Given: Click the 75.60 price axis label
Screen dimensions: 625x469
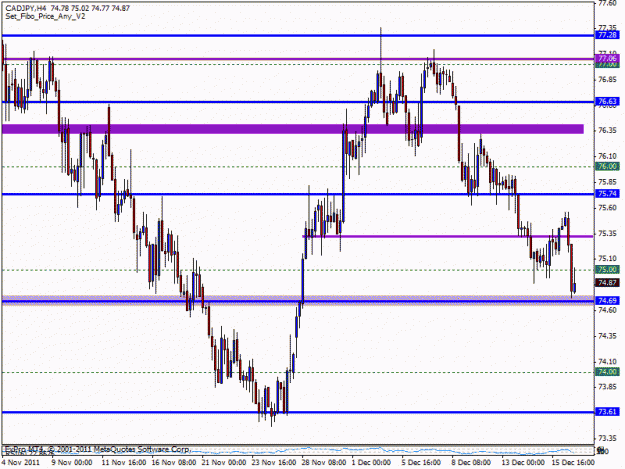Looking at the screenshot, I should [607, 208].
